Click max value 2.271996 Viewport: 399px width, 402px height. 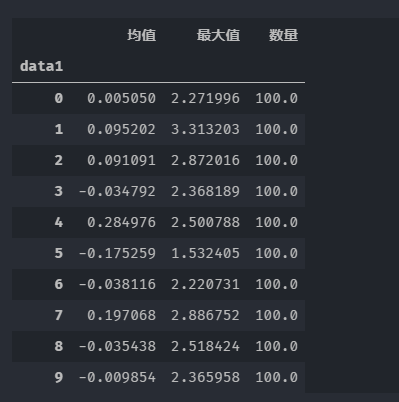coord(205,98)
